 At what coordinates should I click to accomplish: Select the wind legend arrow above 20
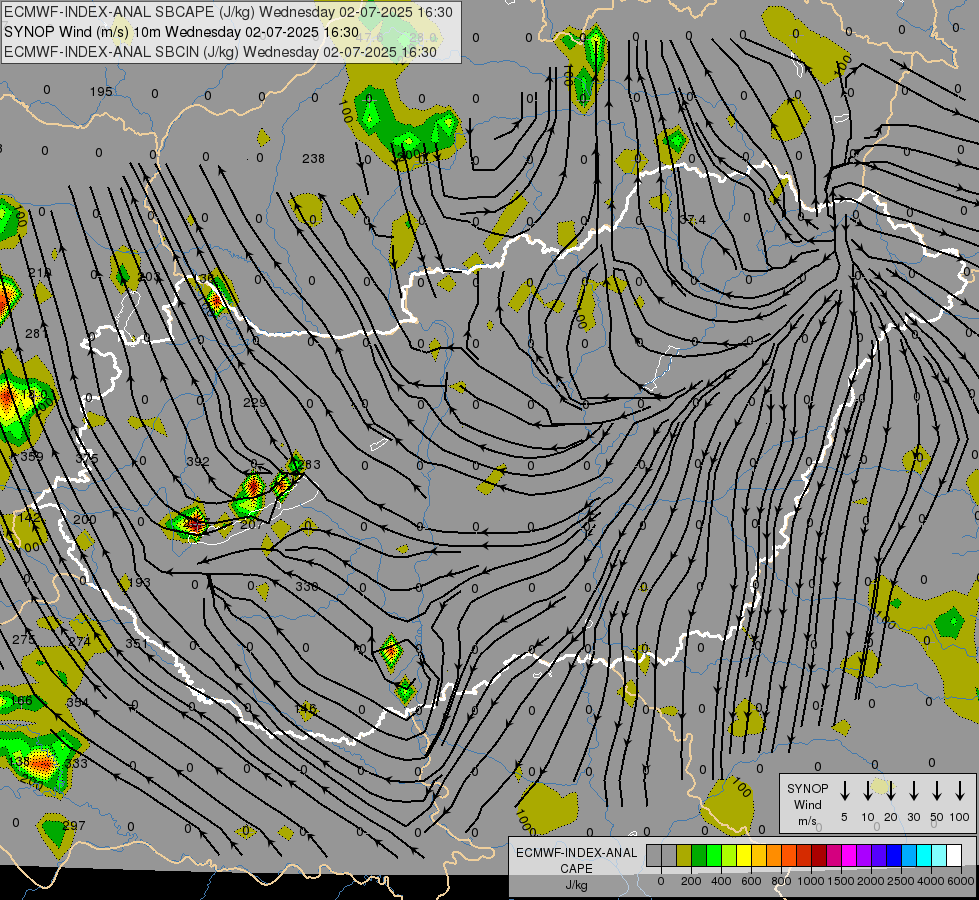[890, 791]
